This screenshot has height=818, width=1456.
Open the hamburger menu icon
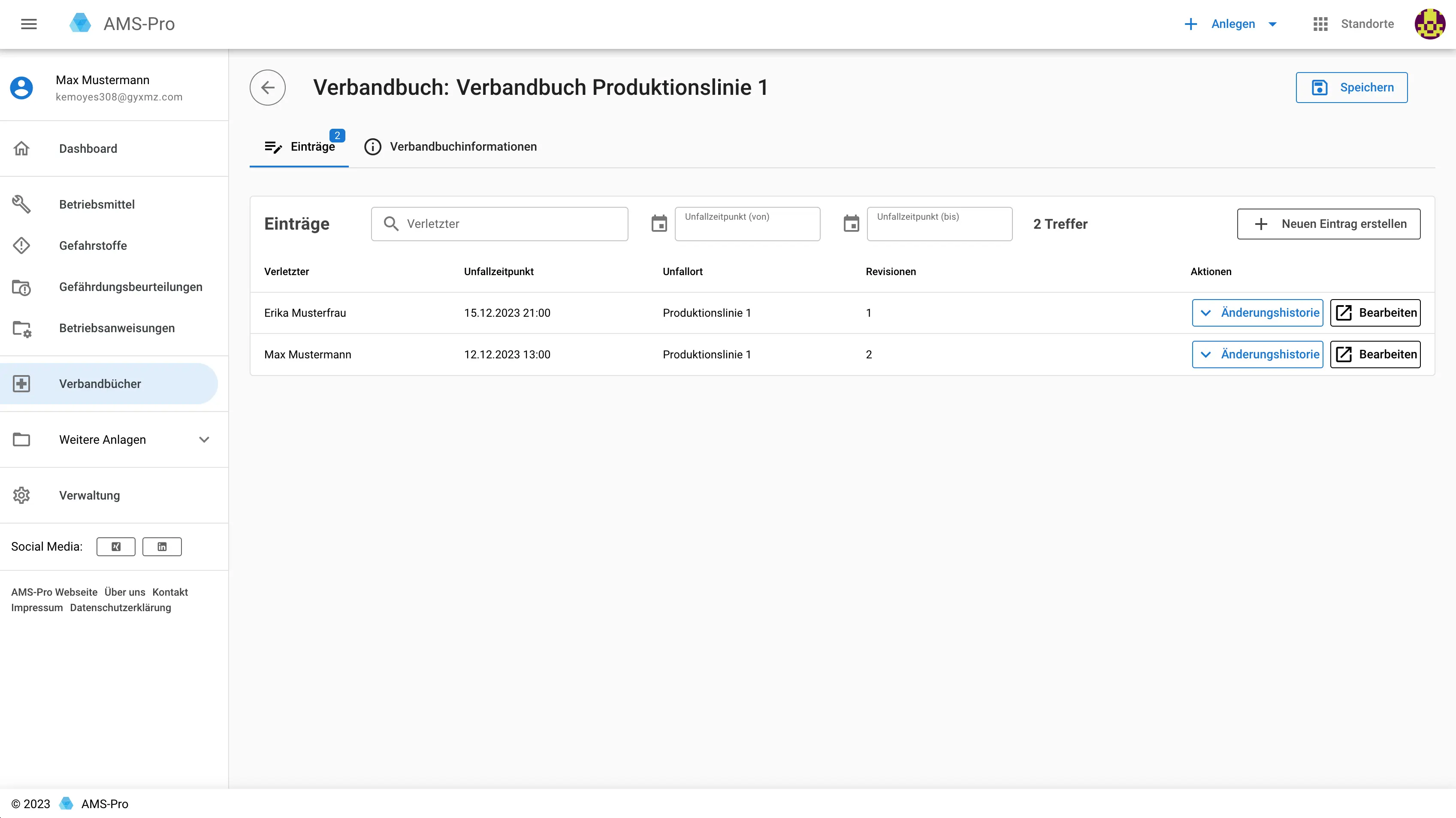point(29,24)
